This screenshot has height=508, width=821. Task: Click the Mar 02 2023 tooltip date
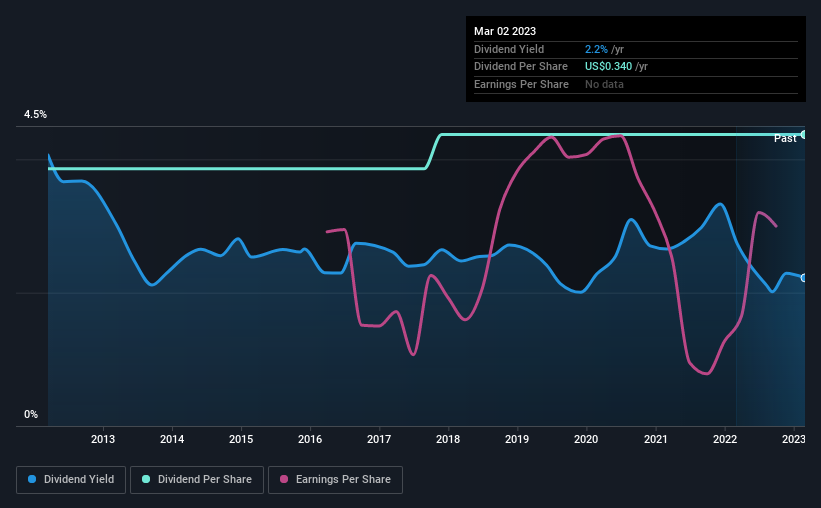click(505, 31)
